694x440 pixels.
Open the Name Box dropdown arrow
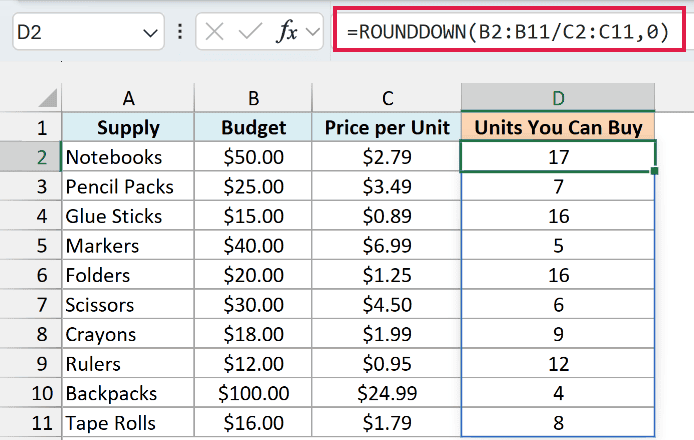coord(150,33)
